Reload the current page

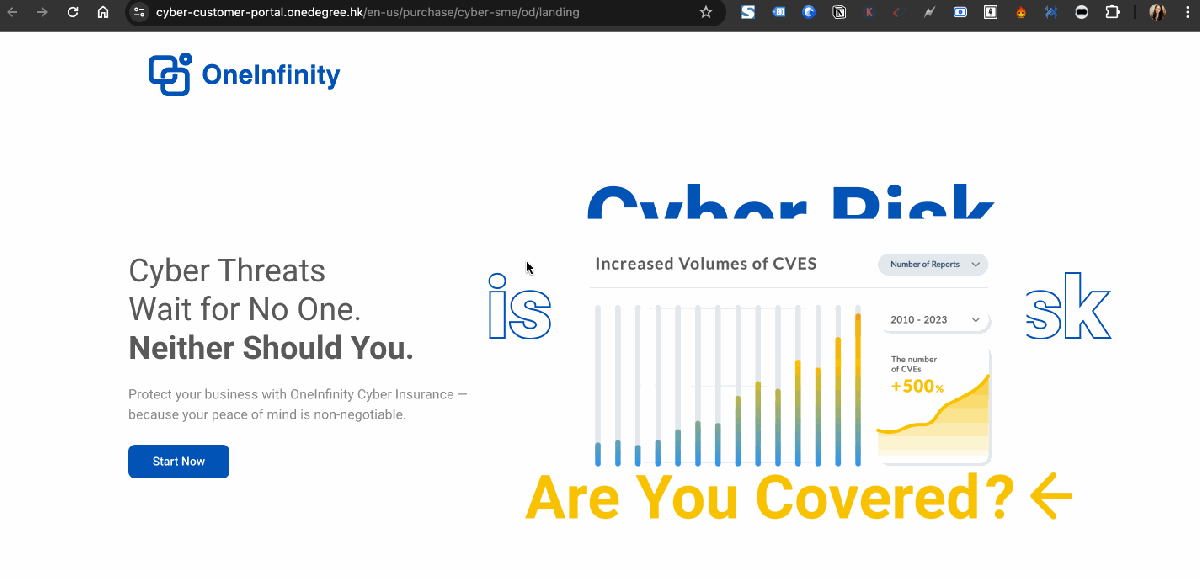coord(71,13)
